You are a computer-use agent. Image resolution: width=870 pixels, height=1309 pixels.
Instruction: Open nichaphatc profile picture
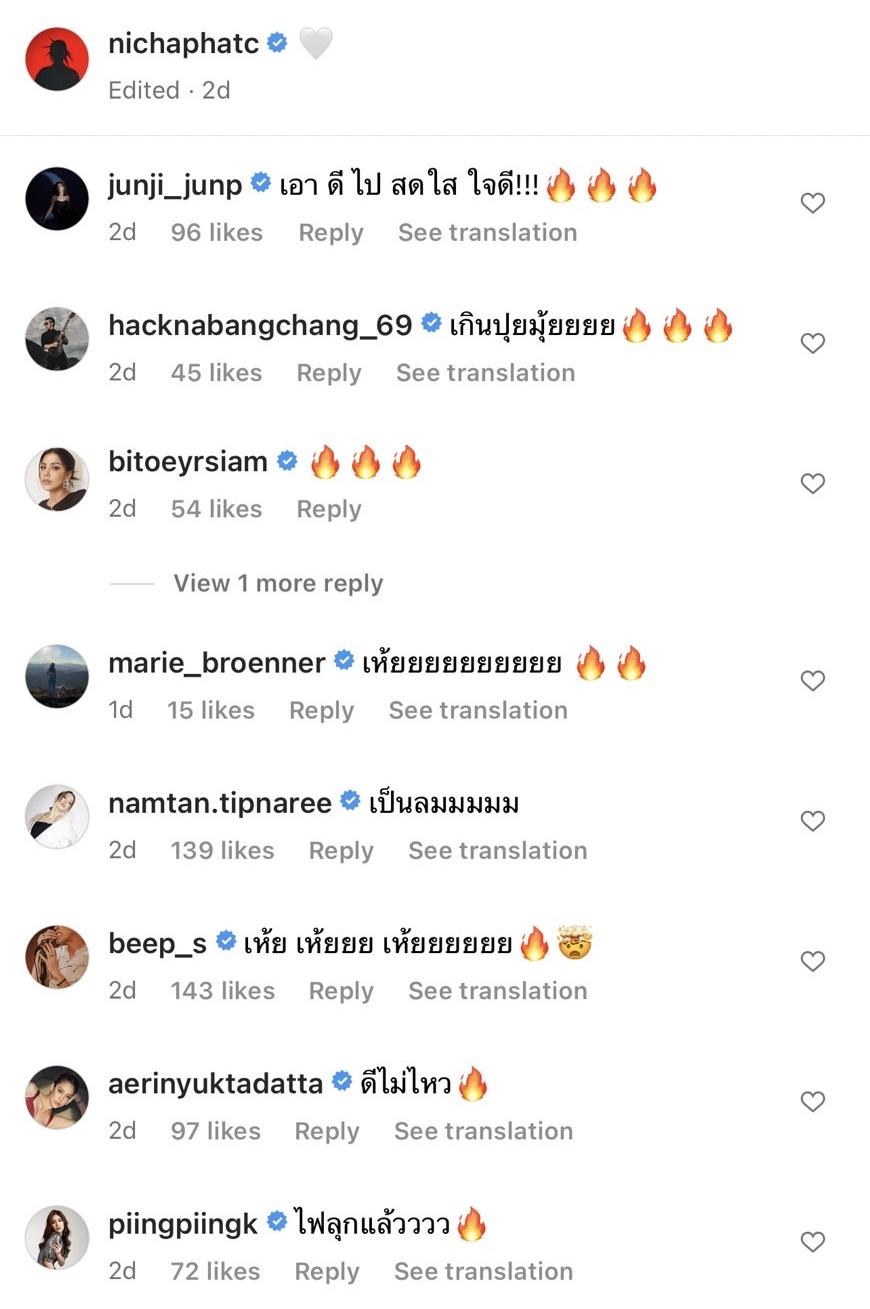tap(57, 59)
